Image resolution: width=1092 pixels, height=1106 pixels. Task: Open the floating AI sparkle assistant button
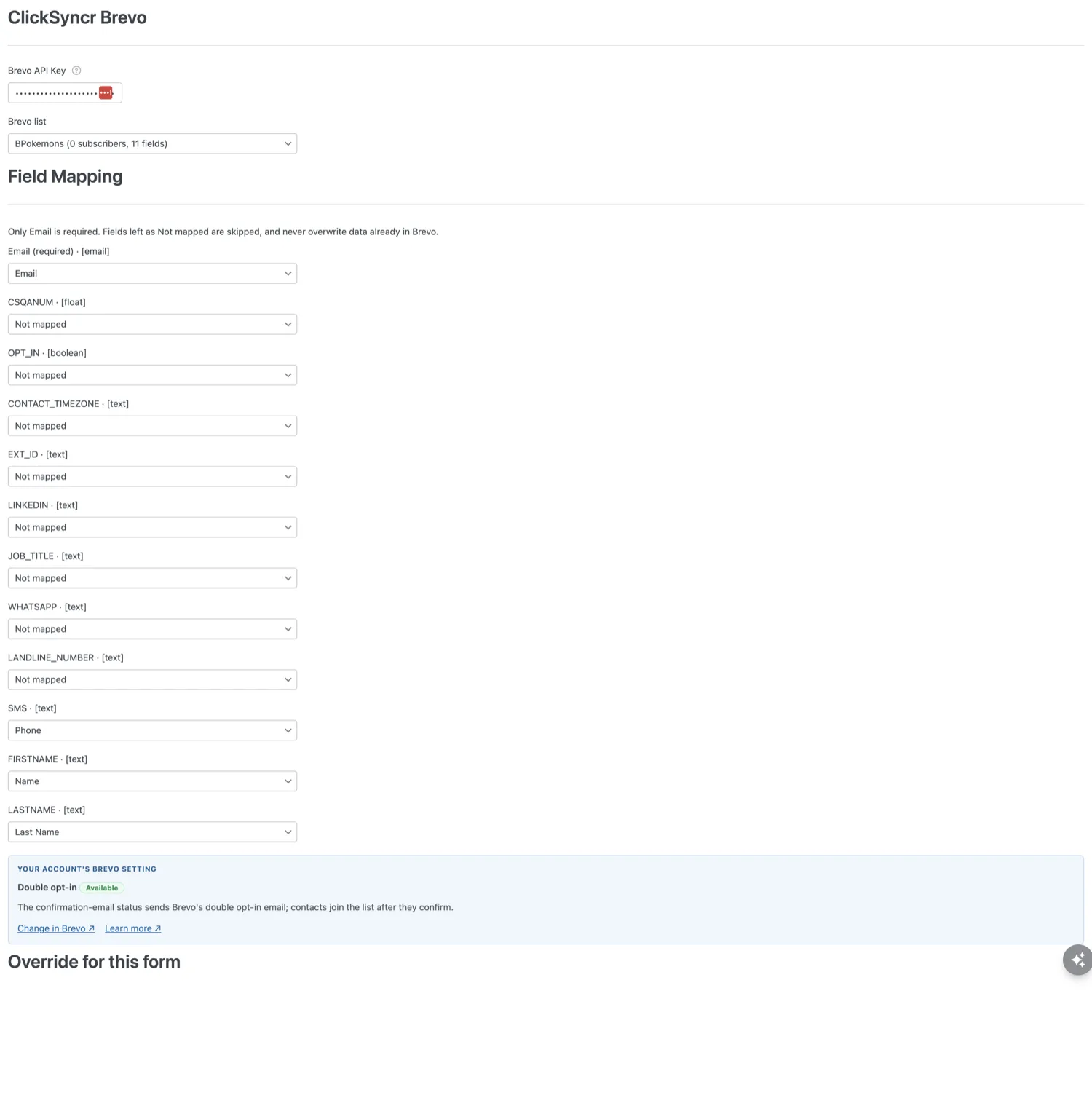[x=1077, y=960]
